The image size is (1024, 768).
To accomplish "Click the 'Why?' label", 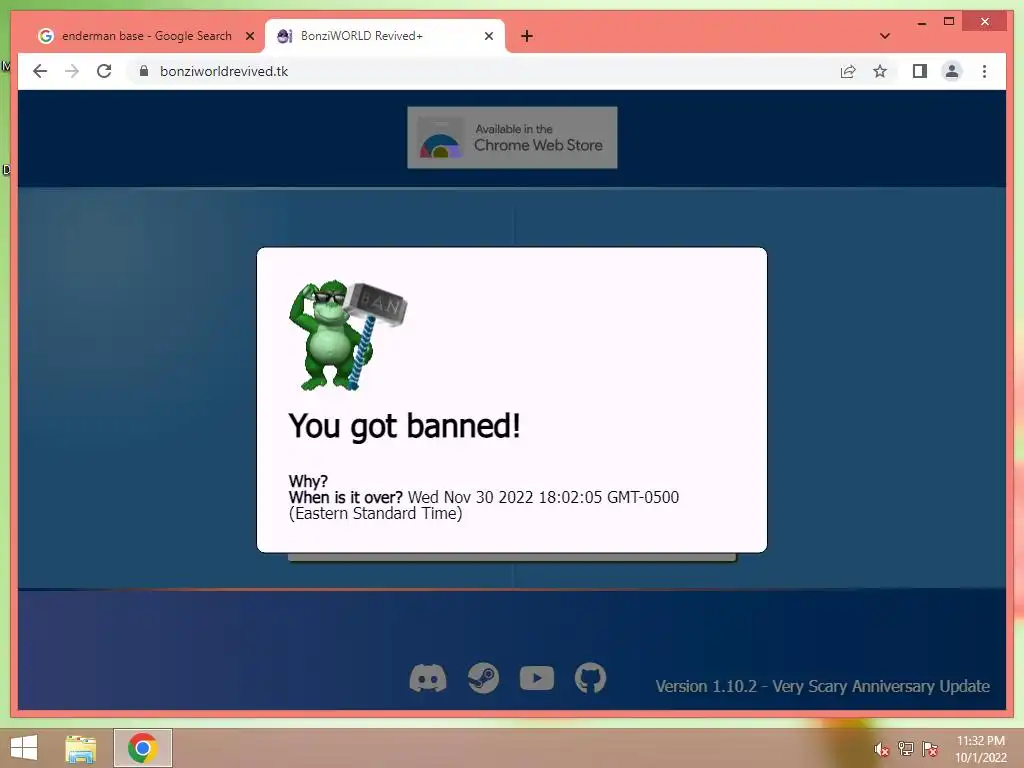I will click(x=308, y=481).
